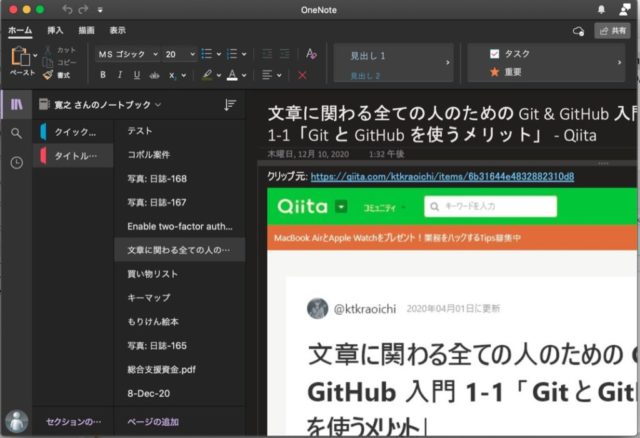
Task: Decrease the indent level
Action: tap(267, 54)
